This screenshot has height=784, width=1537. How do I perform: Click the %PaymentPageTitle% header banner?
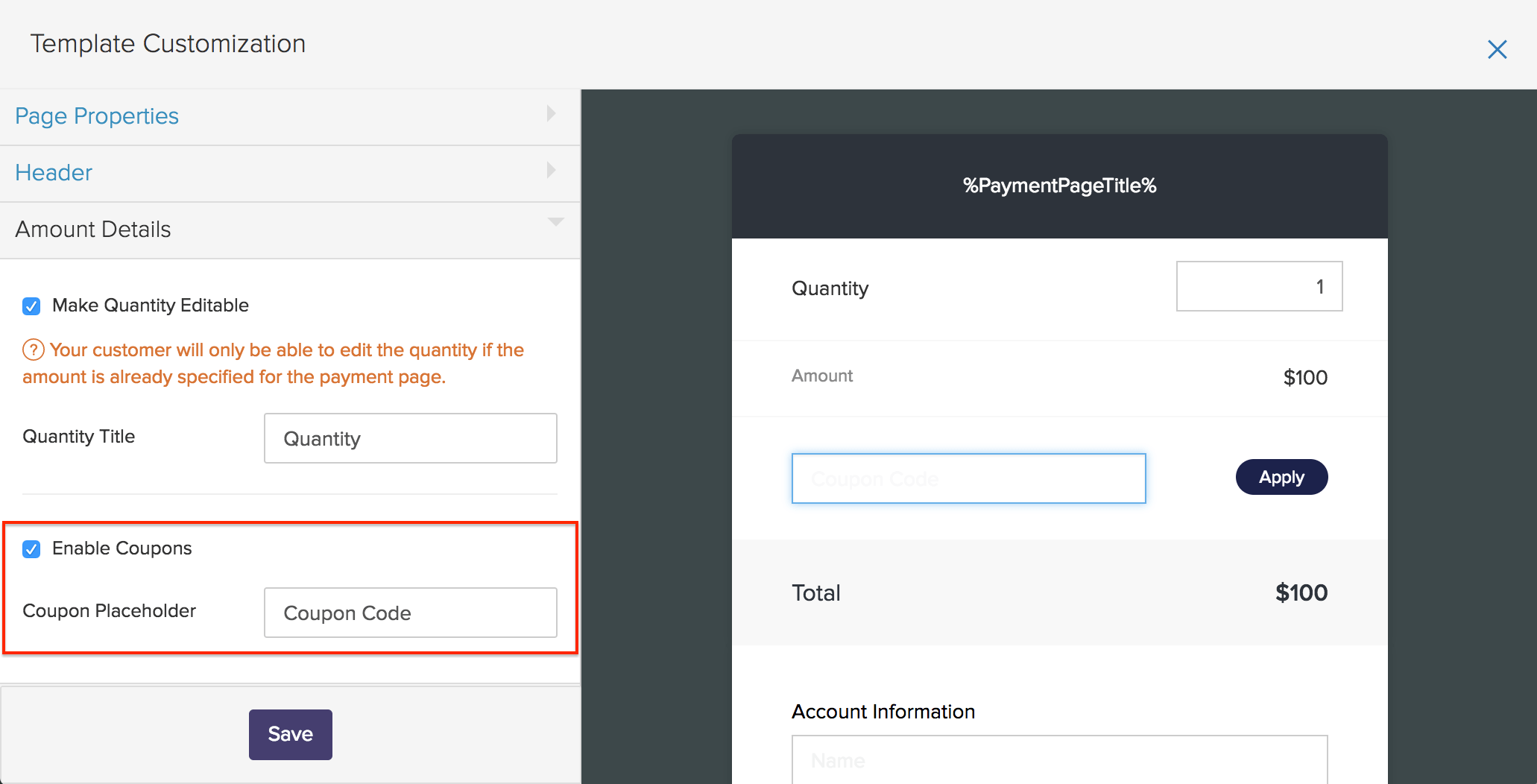click(1059, 185)
